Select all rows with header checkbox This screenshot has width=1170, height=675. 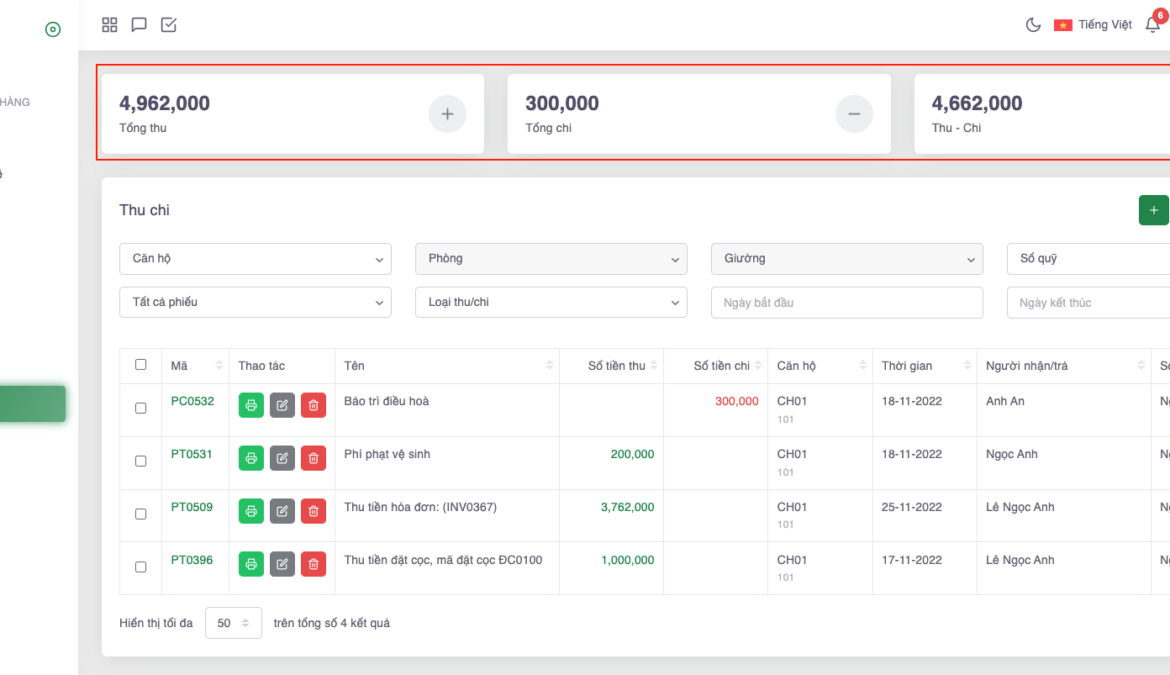(141, 365)
